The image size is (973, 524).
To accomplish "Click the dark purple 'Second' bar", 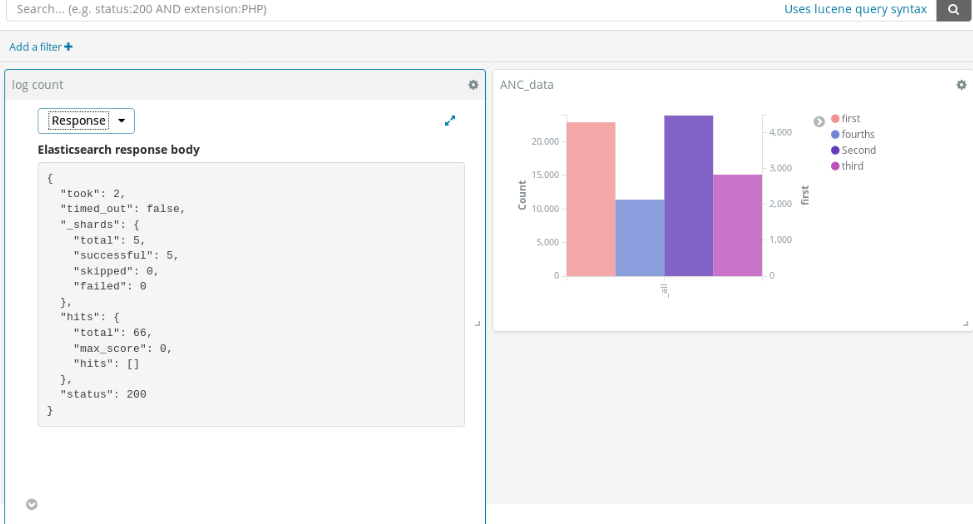I will click(x=688, y=196).
